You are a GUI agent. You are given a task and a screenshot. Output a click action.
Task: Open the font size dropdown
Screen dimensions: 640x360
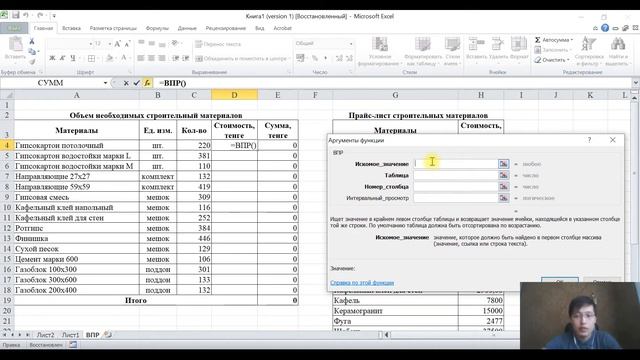click(x=109, y=44)
